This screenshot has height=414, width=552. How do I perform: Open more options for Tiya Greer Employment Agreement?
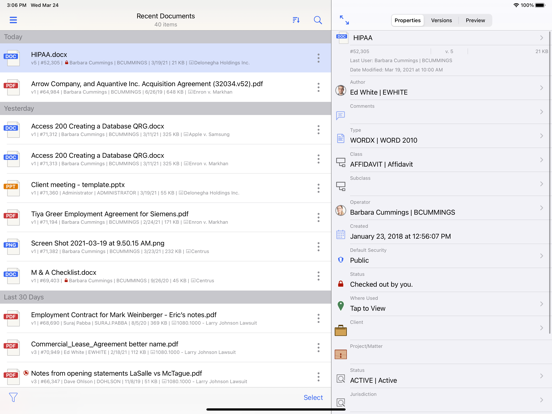318,217
